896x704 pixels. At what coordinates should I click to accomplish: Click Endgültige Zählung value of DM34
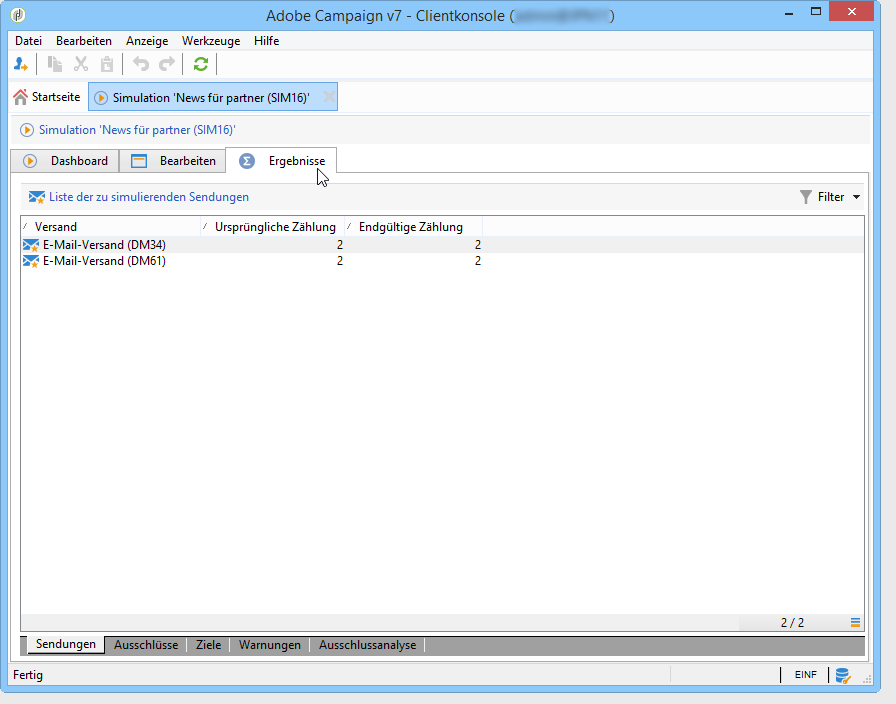click(478, 245)
